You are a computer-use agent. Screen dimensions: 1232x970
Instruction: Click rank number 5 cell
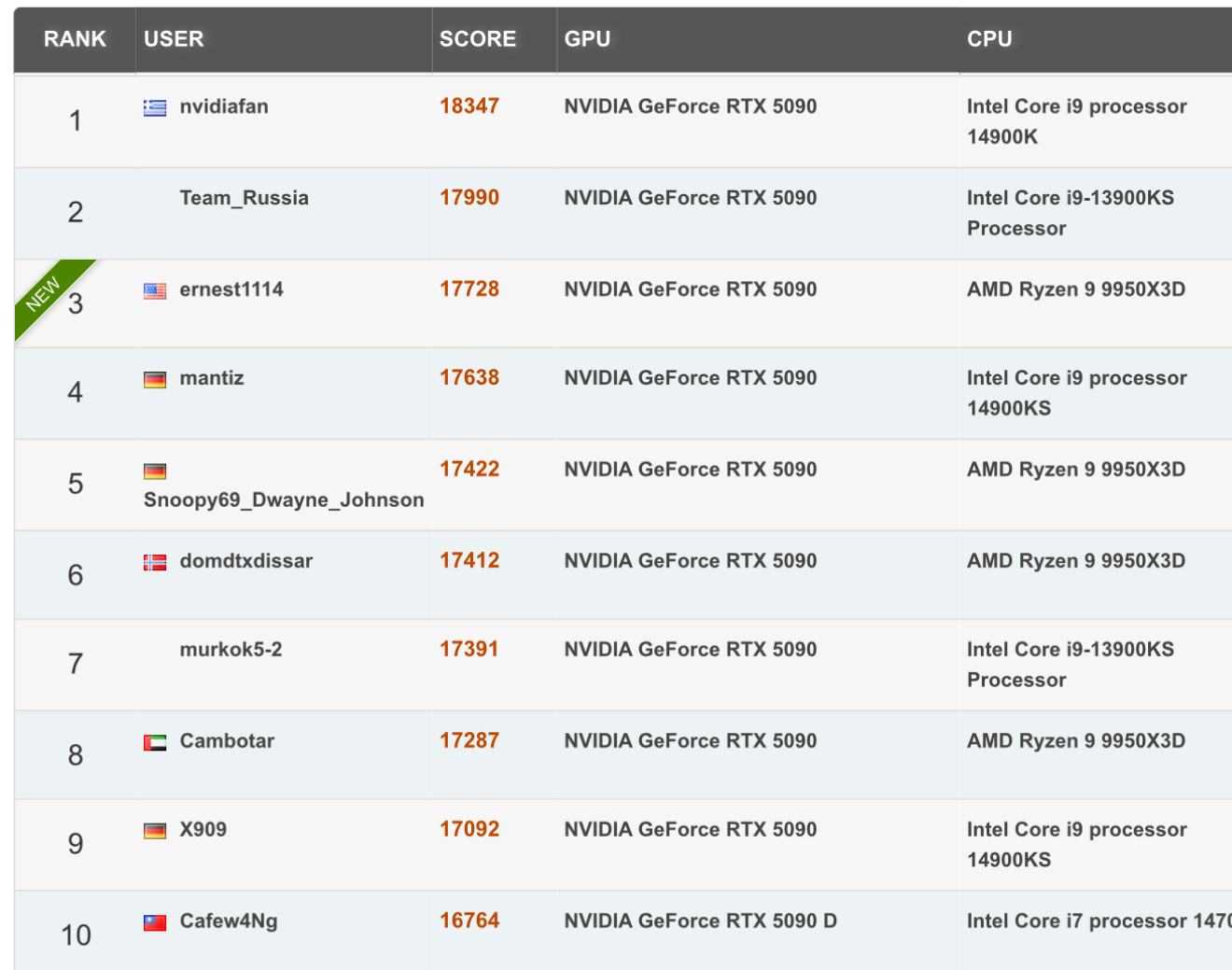pos(76,485)
